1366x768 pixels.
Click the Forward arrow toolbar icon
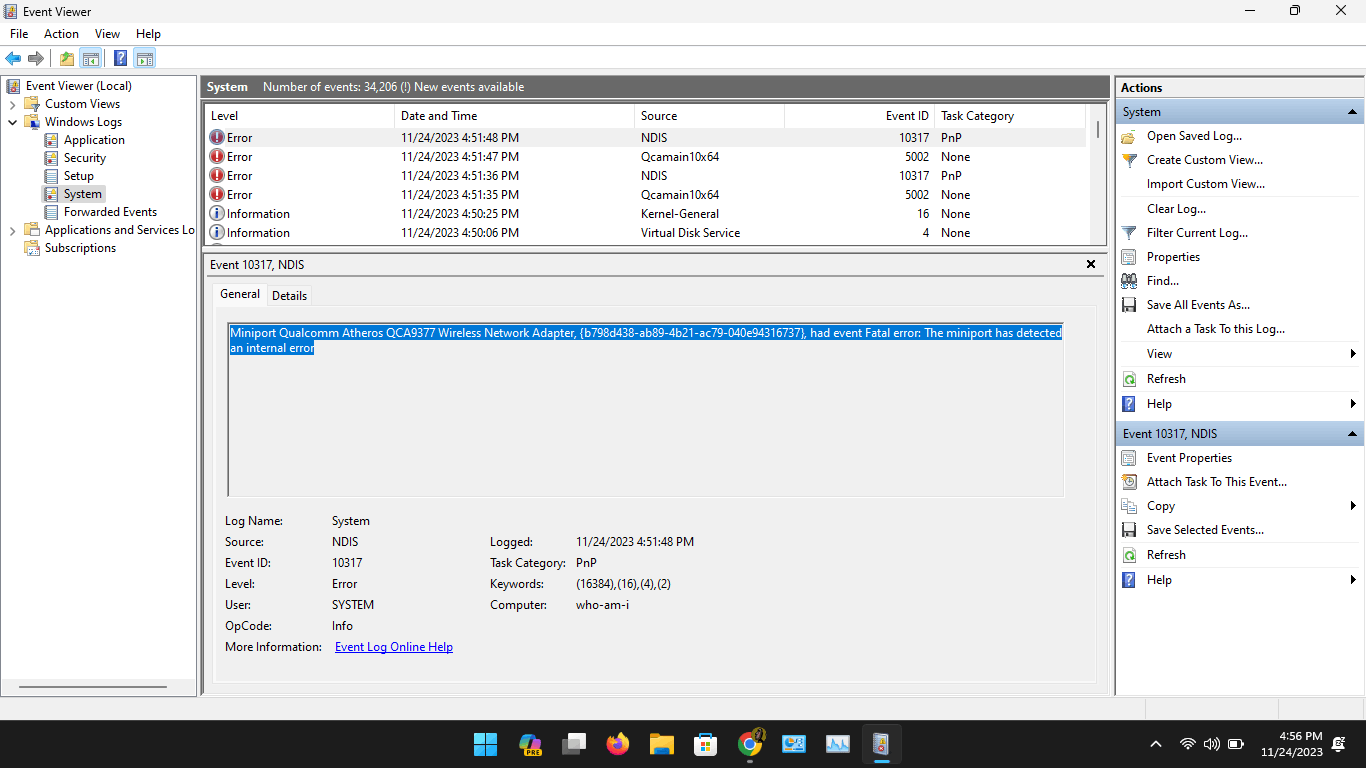coord(36,58)
